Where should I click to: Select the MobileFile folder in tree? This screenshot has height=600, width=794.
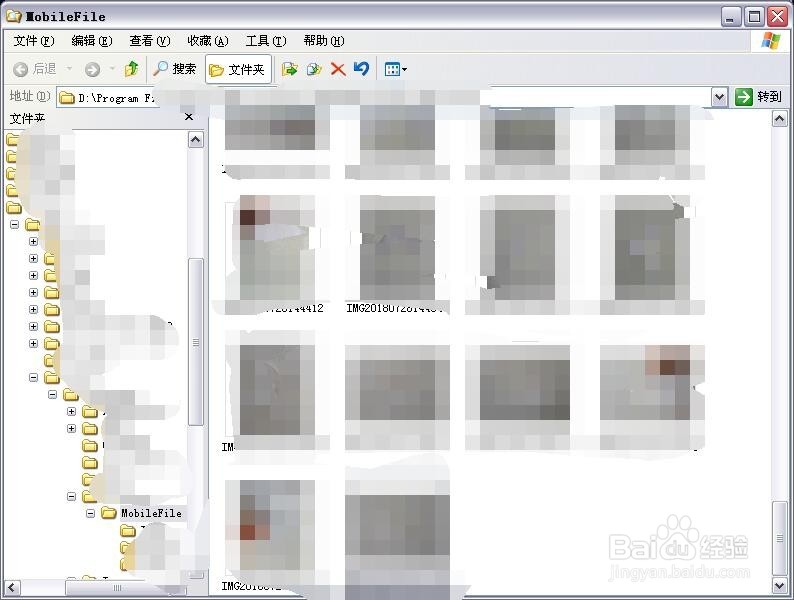151,513
